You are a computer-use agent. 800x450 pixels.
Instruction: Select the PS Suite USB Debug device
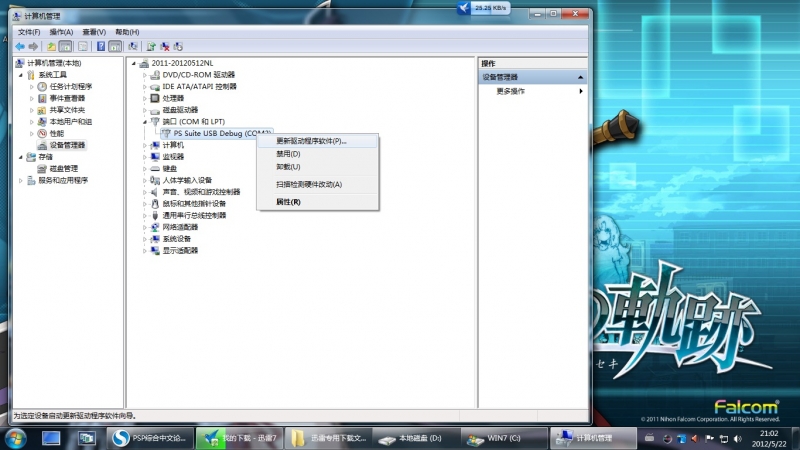click(217, 133)
